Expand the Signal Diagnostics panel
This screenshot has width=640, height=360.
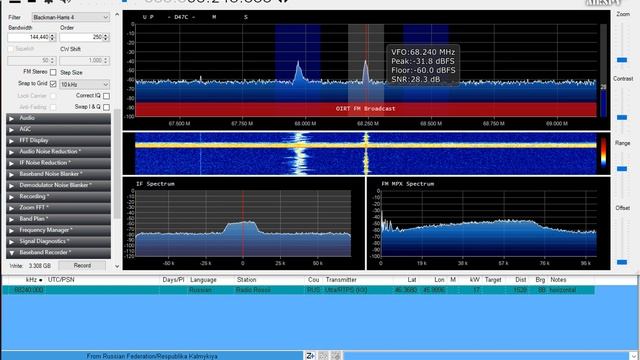click(x=58, y=241)
